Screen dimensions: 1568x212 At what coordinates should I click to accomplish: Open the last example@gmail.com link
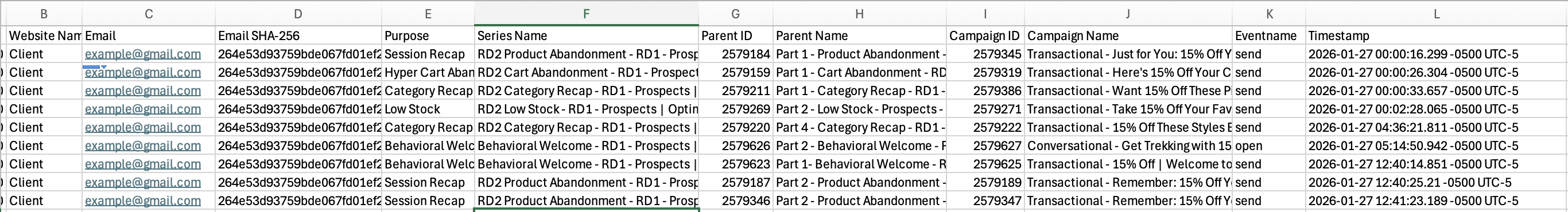coord(143,201)
